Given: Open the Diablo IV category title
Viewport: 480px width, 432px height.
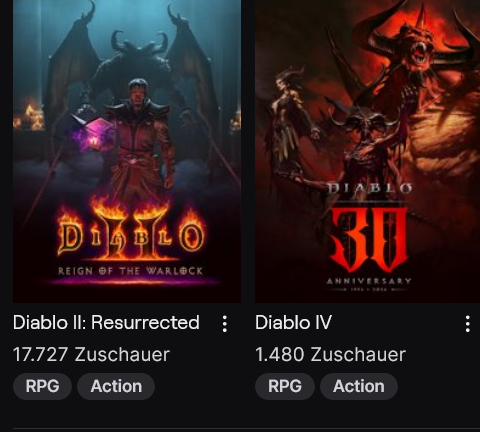Looking at the screenshot, I should click(293, 323).
